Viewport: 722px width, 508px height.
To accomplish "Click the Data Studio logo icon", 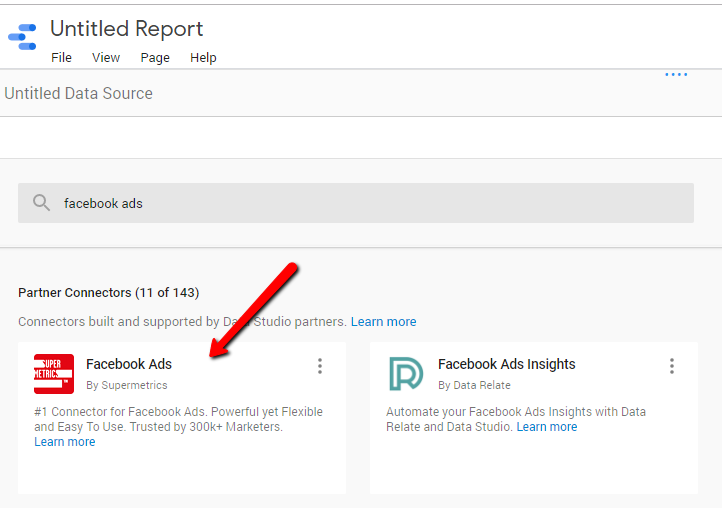I will coord(22,38).
